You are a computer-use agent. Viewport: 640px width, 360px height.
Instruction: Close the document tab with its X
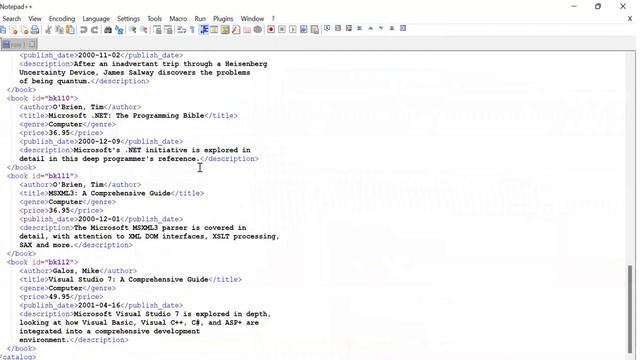pos(32,44)
